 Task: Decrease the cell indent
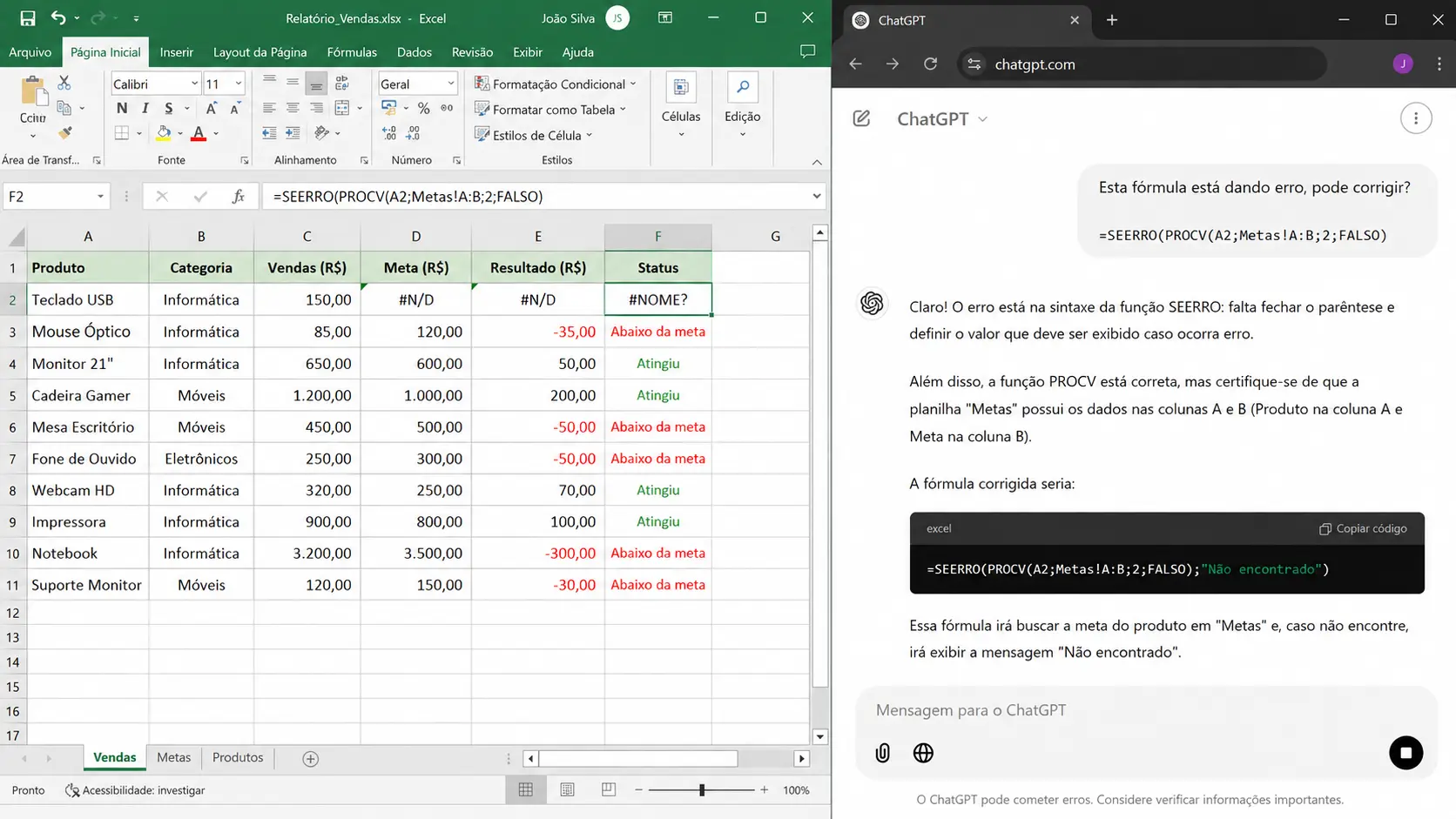tap(269, 133)
